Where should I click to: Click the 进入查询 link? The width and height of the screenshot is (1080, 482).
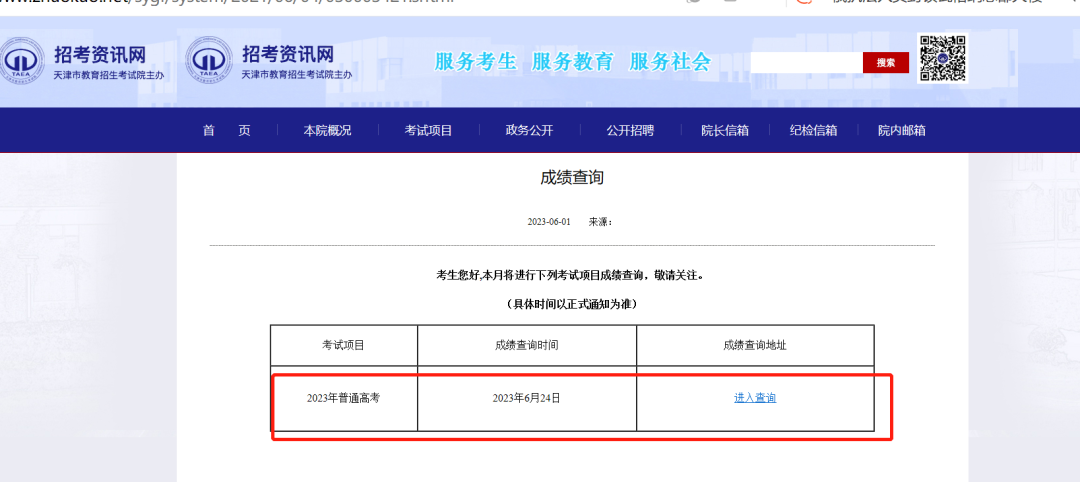755,398
